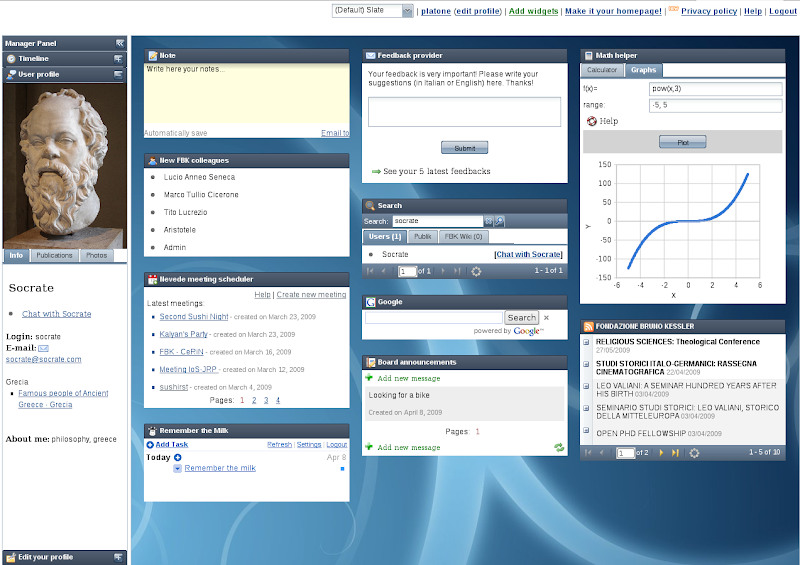Click the Plot button
The image size is (800, 565).
(683, 142)
